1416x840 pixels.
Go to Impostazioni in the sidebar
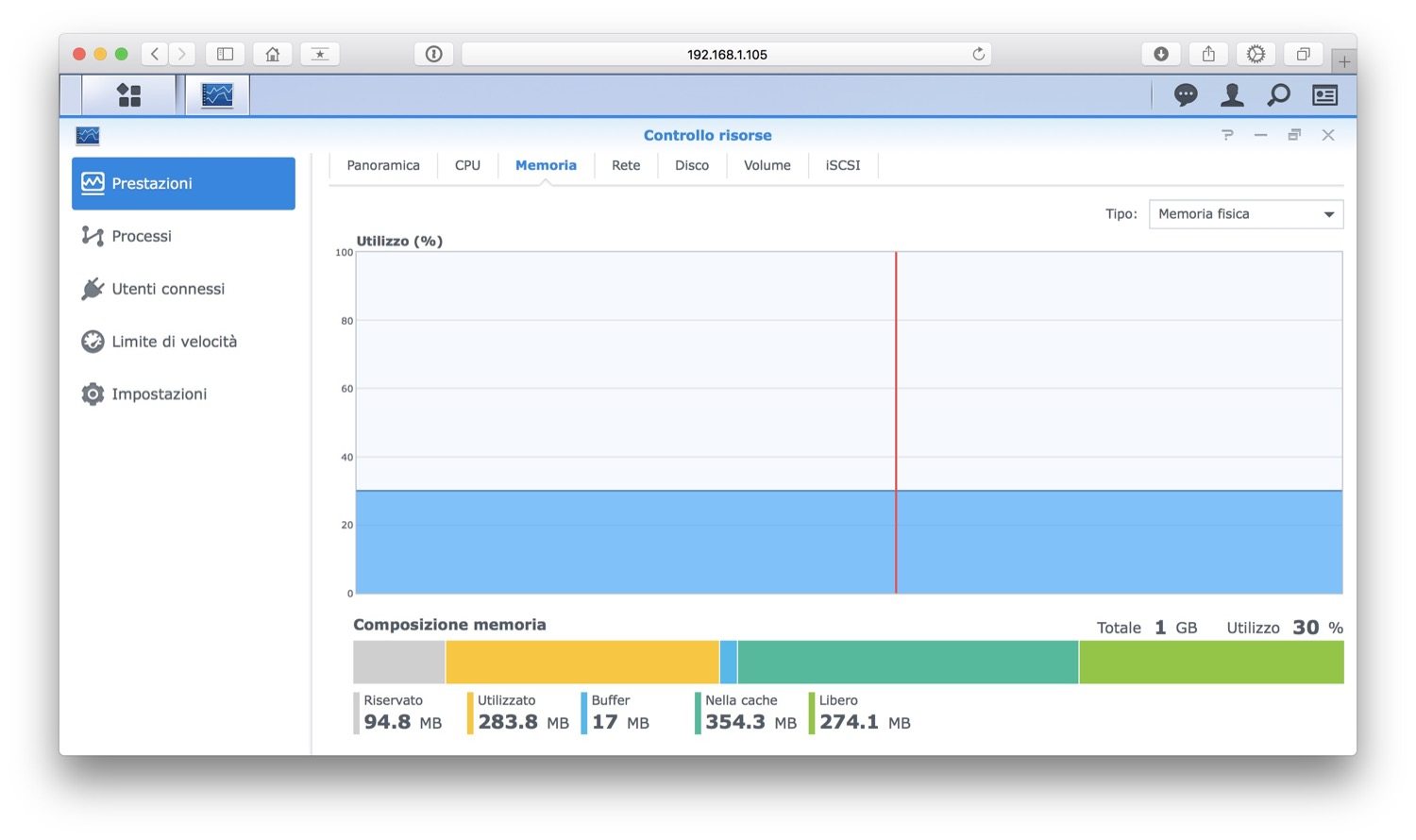point(159,395)
